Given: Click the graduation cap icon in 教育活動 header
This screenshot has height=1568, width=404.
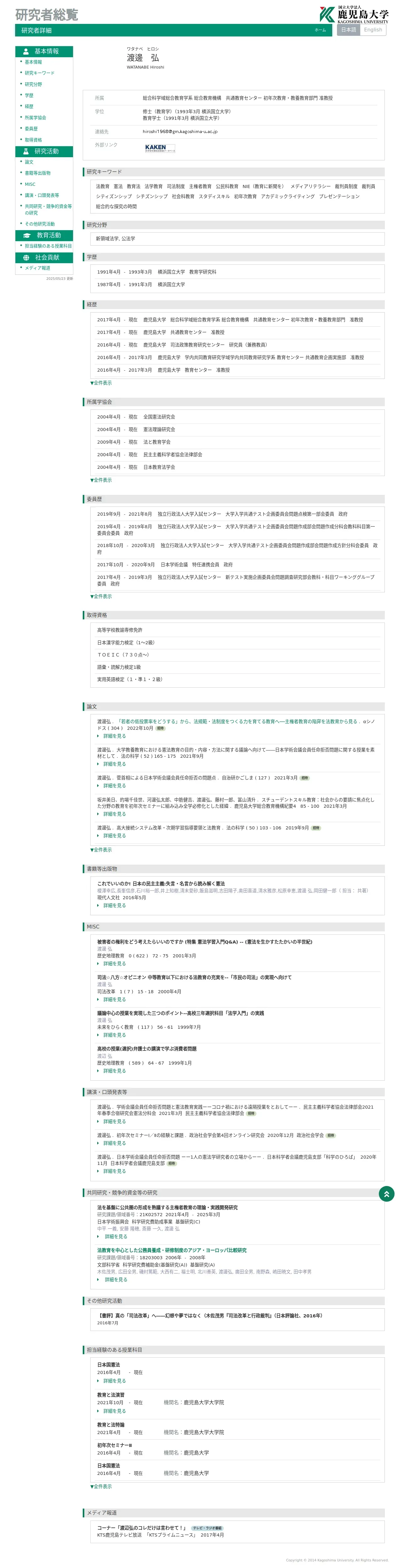Looking at the screenshot, I should 27,235.
